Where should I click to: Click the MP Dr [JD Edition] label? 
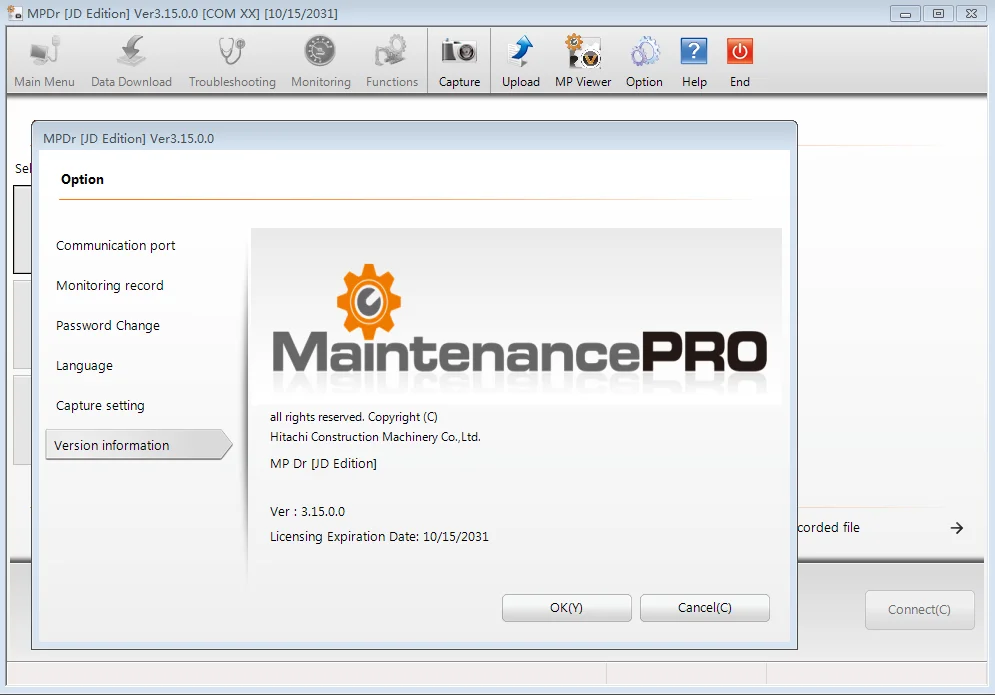(x=323, y=464)
